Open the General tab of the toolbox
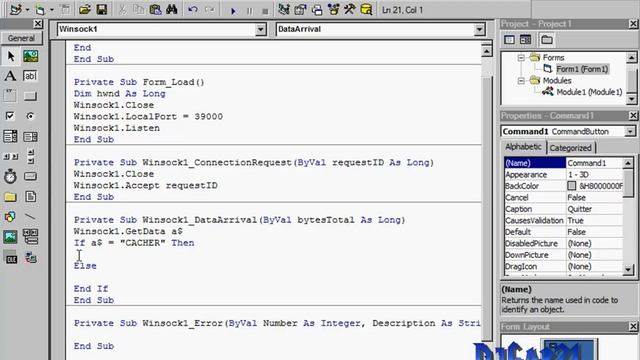This screenshot has height=360, width=640. pos(21,38)
